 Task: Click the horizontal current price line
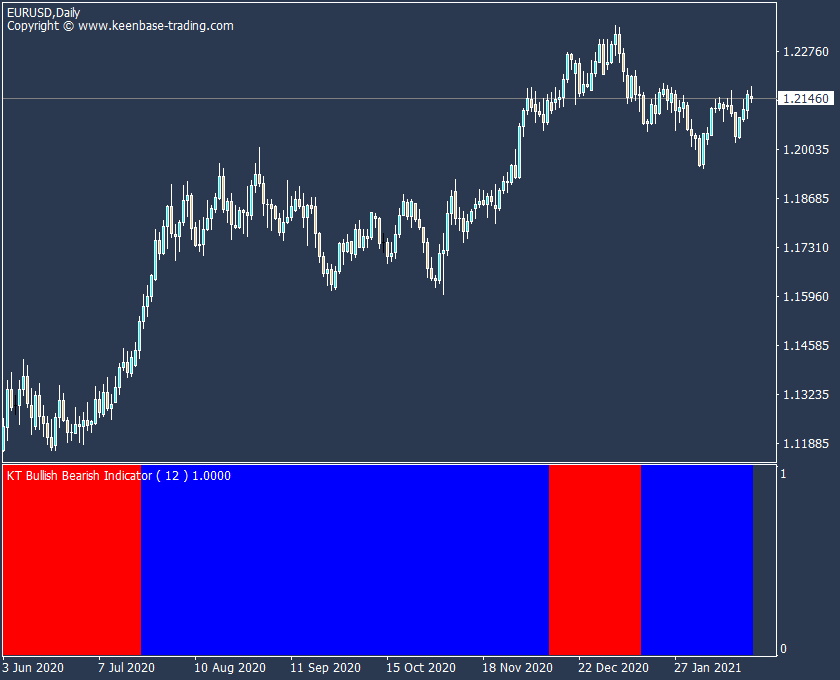pos(389,99)
